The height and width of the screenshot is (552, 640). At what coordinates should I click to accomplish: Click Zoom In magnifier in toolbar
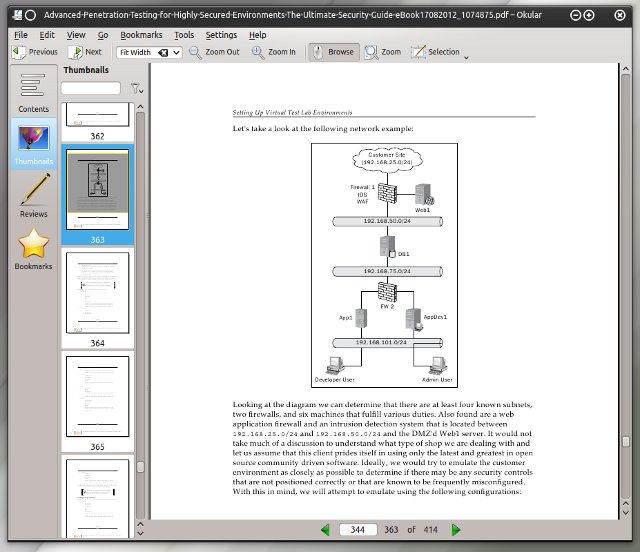[x=273, y=52]
